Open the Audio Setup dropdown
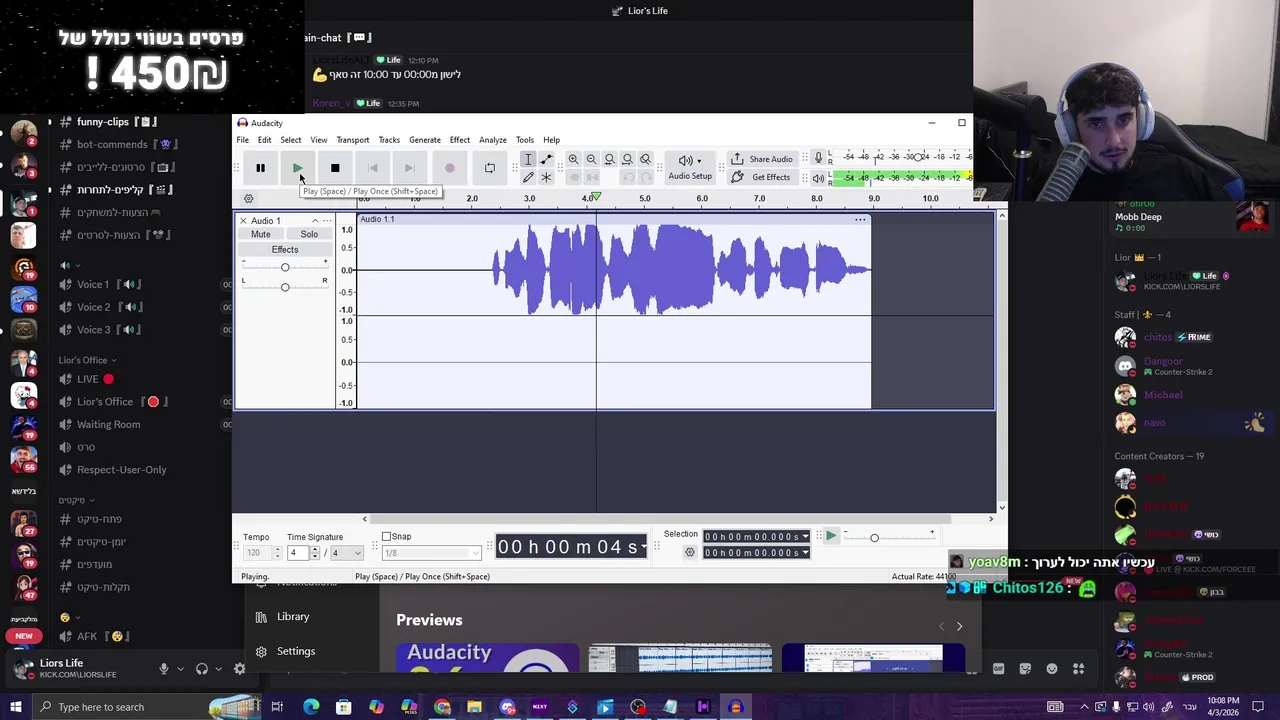 (690, 167)
